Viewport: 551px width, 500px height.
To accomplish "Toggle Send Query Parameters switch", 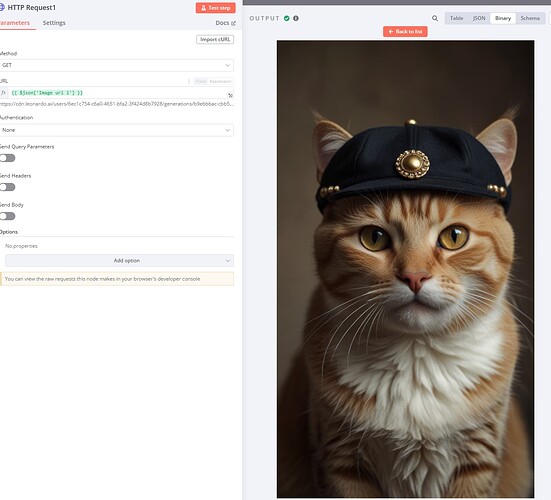I will click(7, 158).
